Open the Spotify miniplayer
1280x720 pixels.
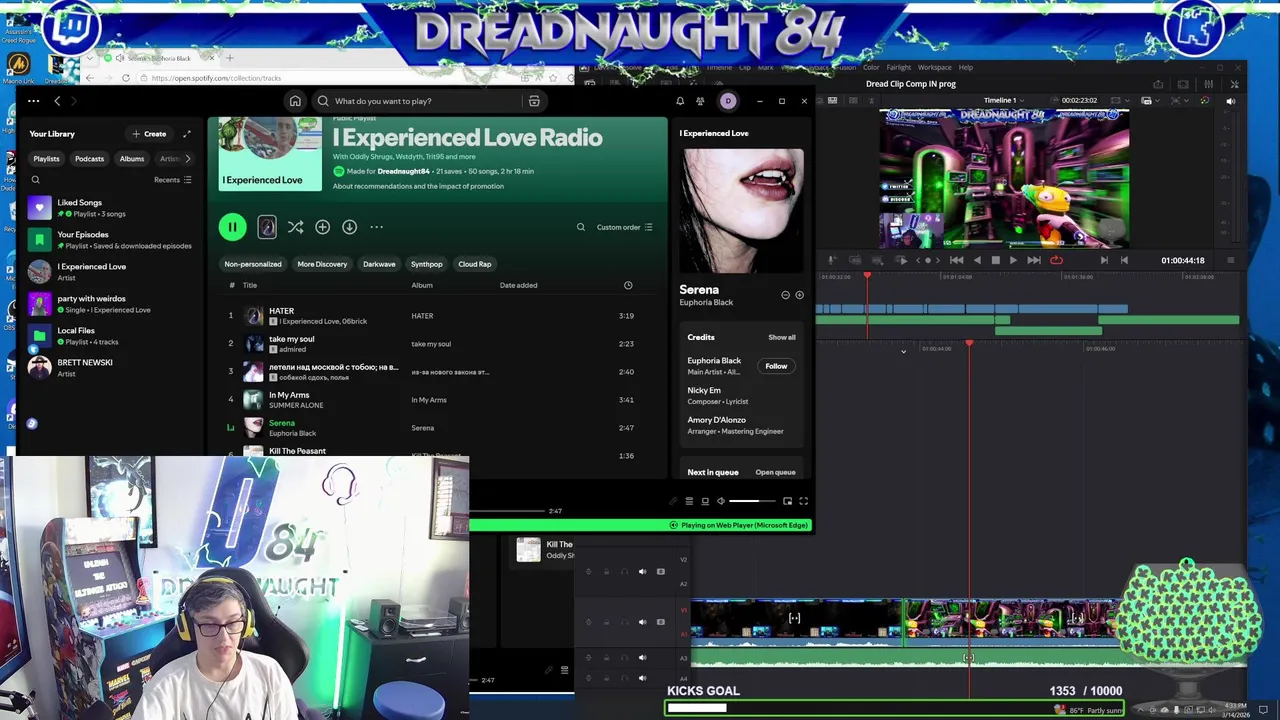[x=787, y=501]
